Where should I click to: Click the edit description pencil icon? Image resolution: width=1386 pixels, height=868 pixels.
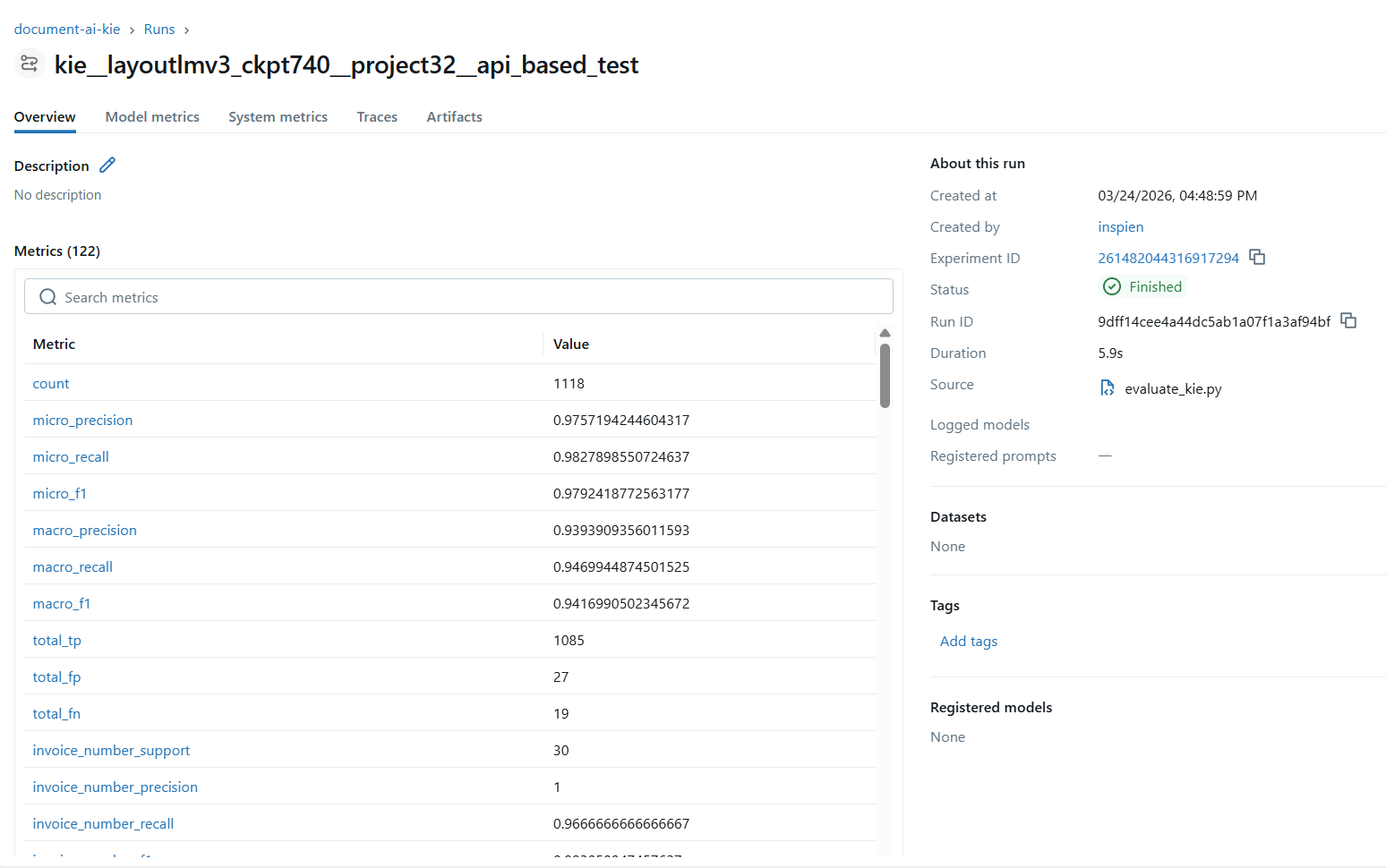click(x=107, y=166)
